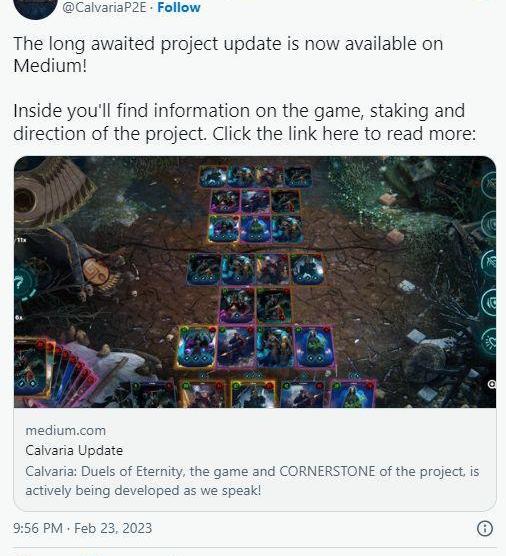Click the 9:56 PM Feb 23, 2023 timestamp
The image size is (506, 556).
click(83, 528)
